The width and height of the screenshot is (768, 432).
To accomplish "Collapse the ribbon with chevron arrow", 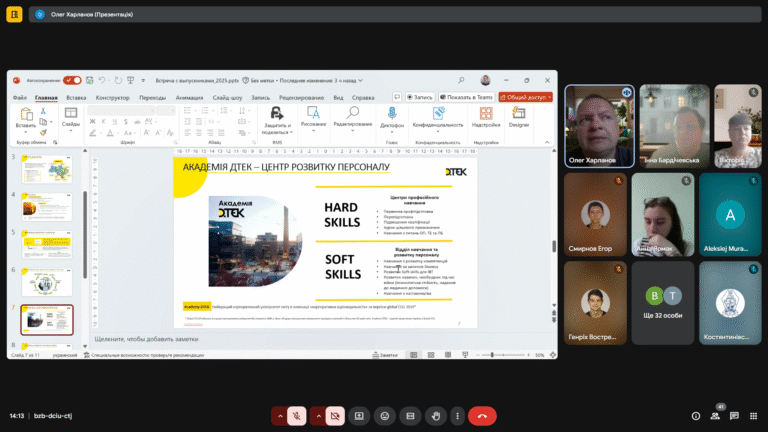I will pos(547,143).
